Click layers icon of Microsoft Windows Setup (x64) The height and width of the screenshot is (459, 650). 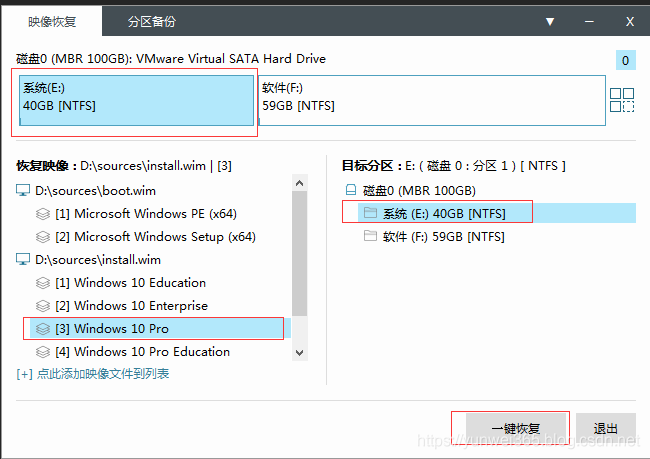[x=43, y=237]
